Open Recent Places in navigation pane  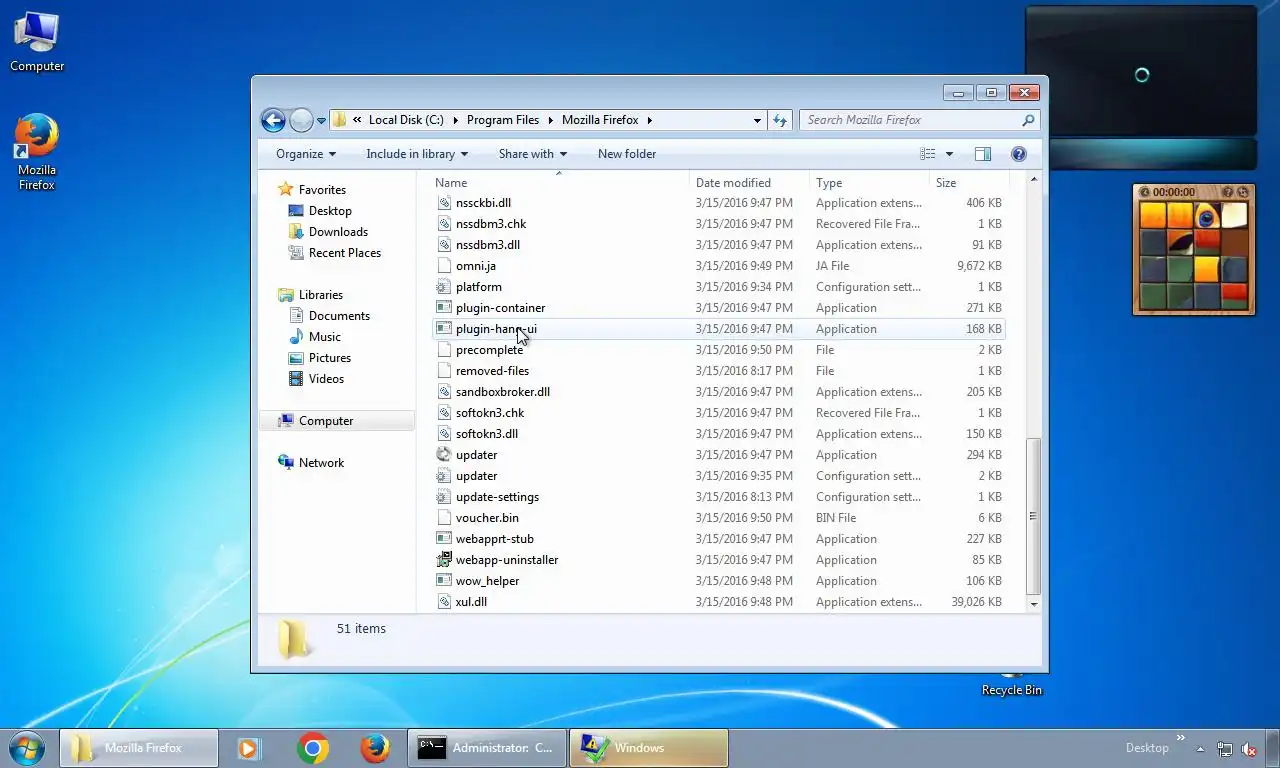click(x=345, y=253)
